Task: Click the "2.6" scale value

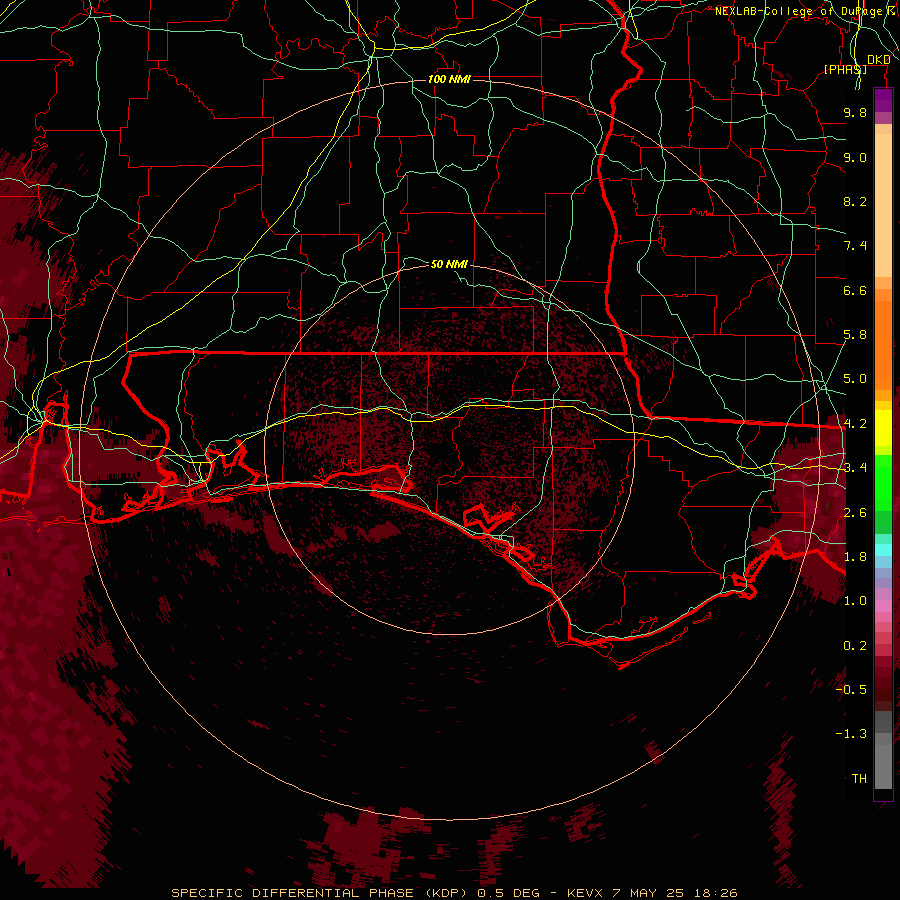Action: tap(855, 513)
